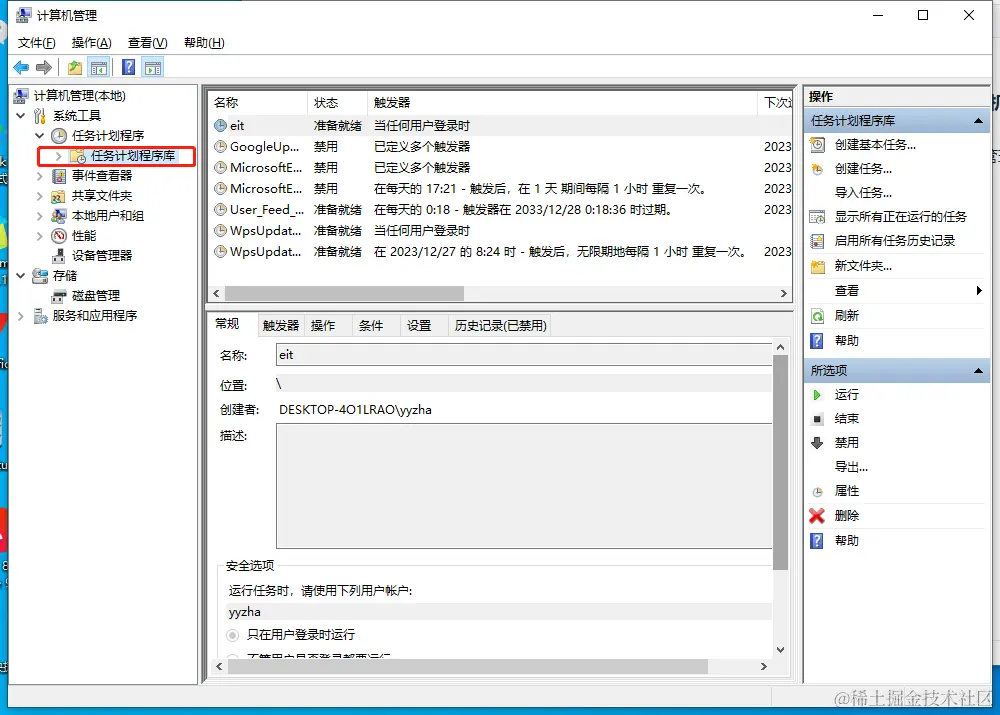Click the green 运行 play icon
1000x715 pixels.
[x=817, y=395]
